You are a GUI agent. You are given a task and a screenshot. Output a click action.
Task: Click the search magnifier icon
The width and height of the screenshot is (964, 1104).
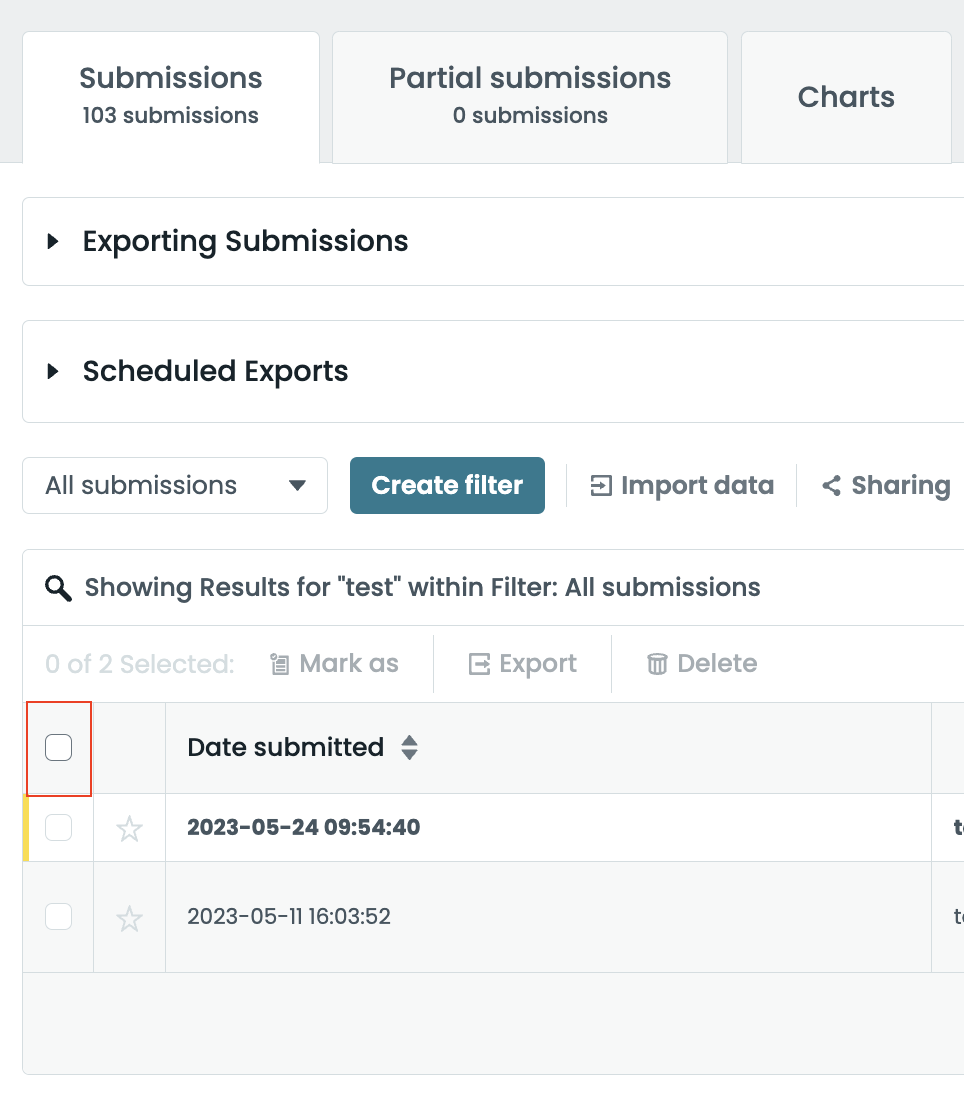pos(59,588)
